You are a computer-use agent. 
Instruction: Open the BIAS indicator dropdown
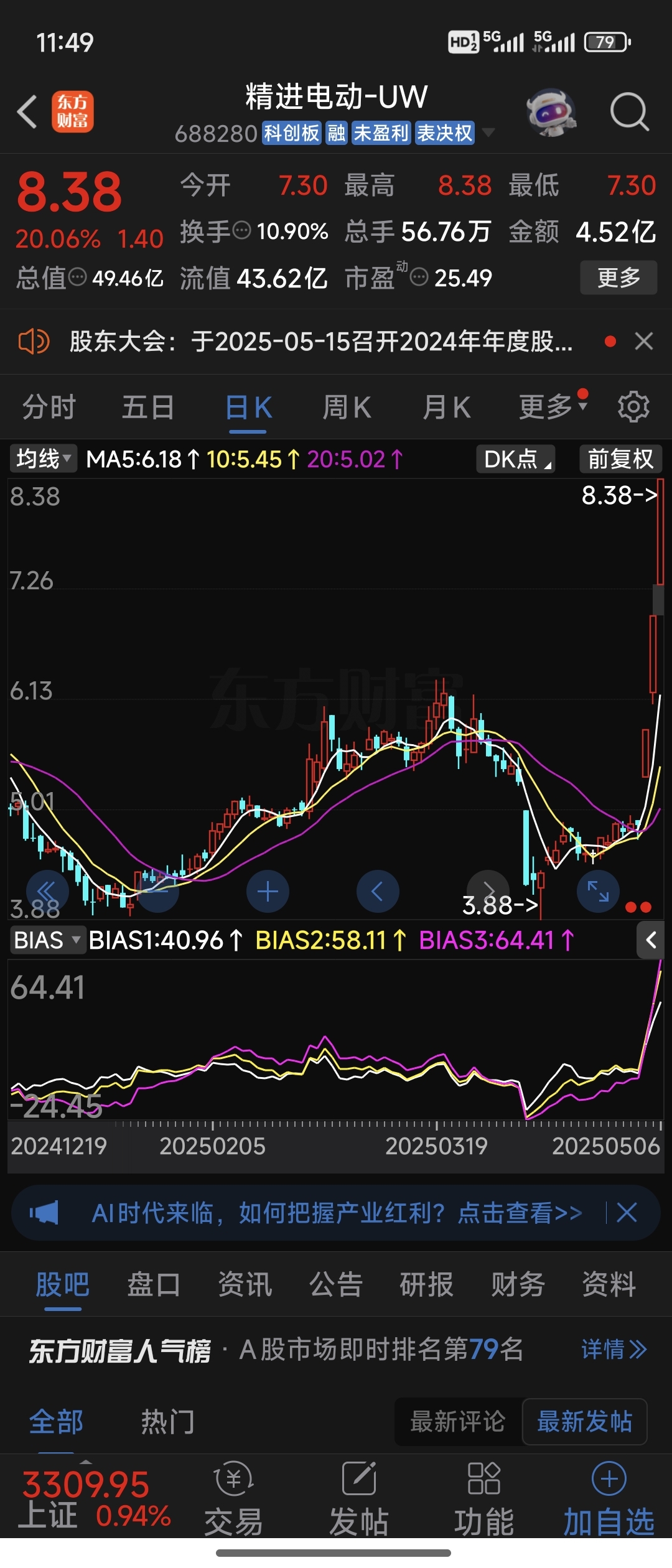click(47, 940)
